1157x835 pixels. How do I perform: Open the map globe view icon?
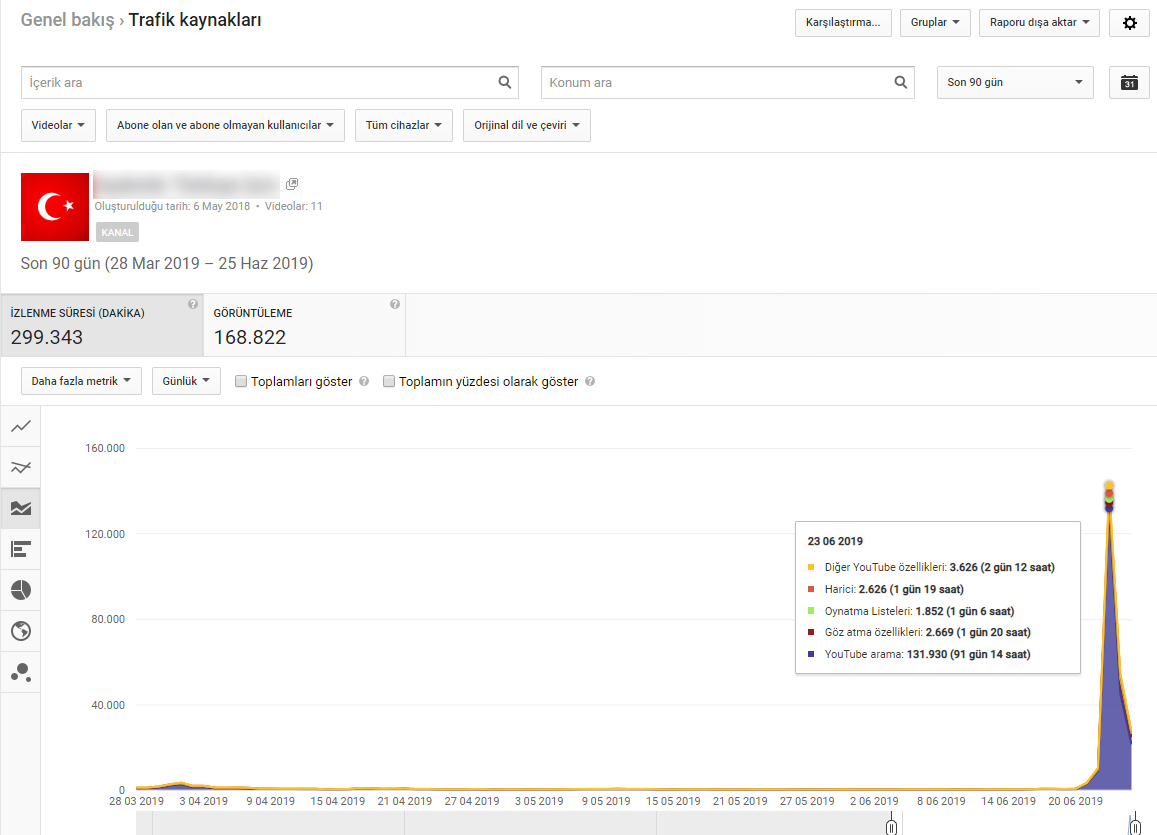click(x=21, y=631)
